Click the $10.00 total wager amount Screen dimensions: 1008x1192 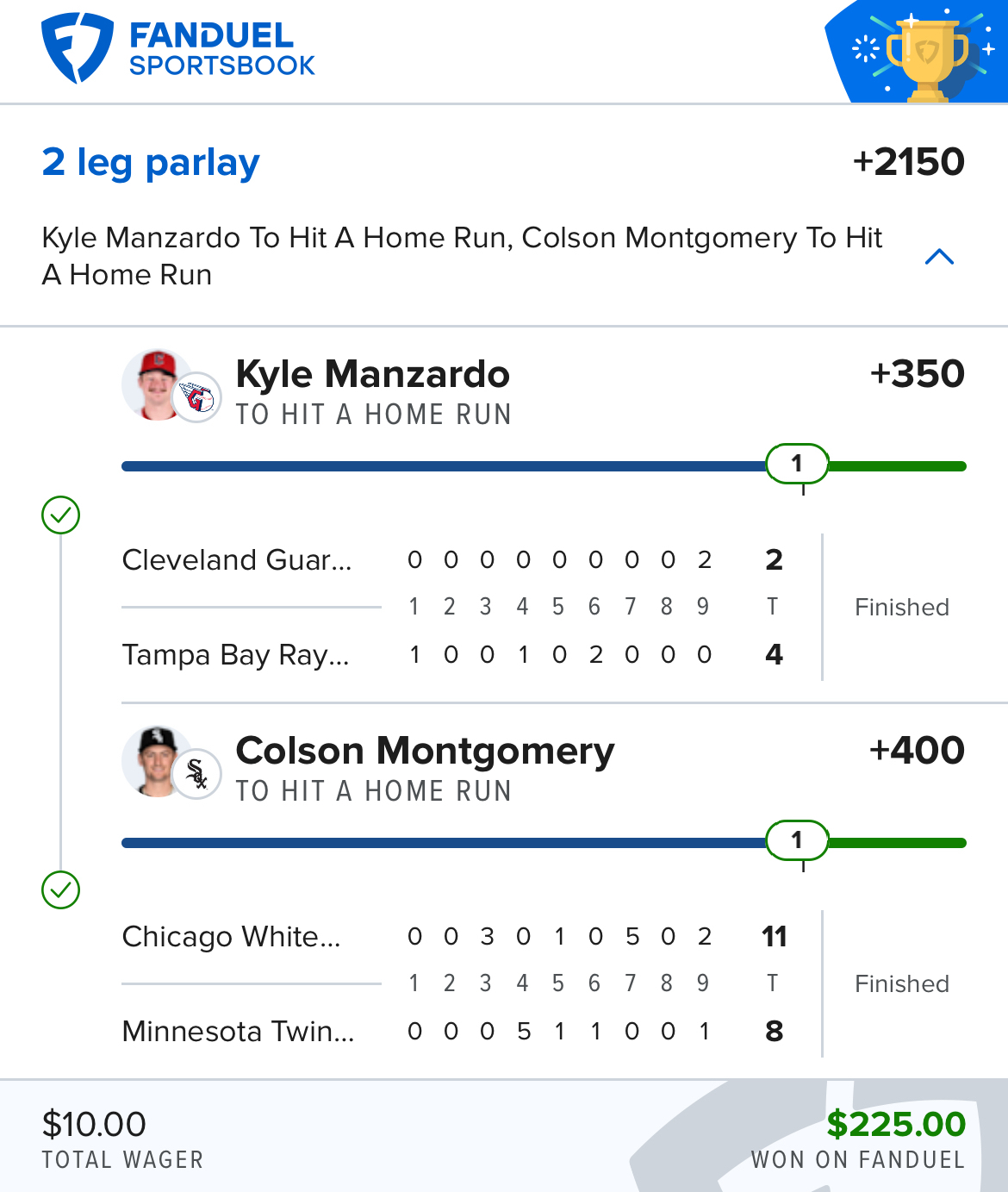[95, 1124]
